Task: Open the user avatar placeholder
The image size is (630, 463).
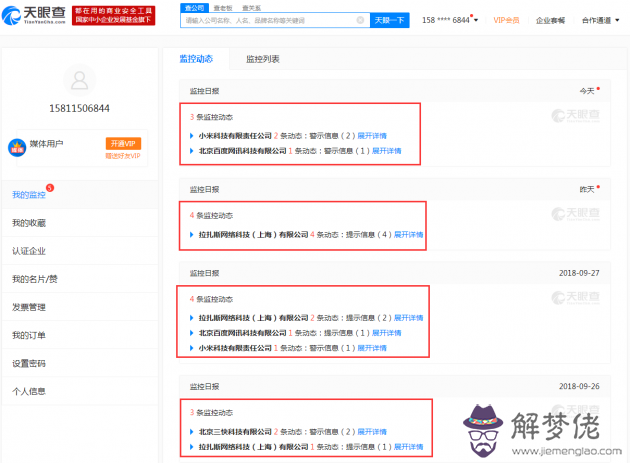Action: coord(80,80)
